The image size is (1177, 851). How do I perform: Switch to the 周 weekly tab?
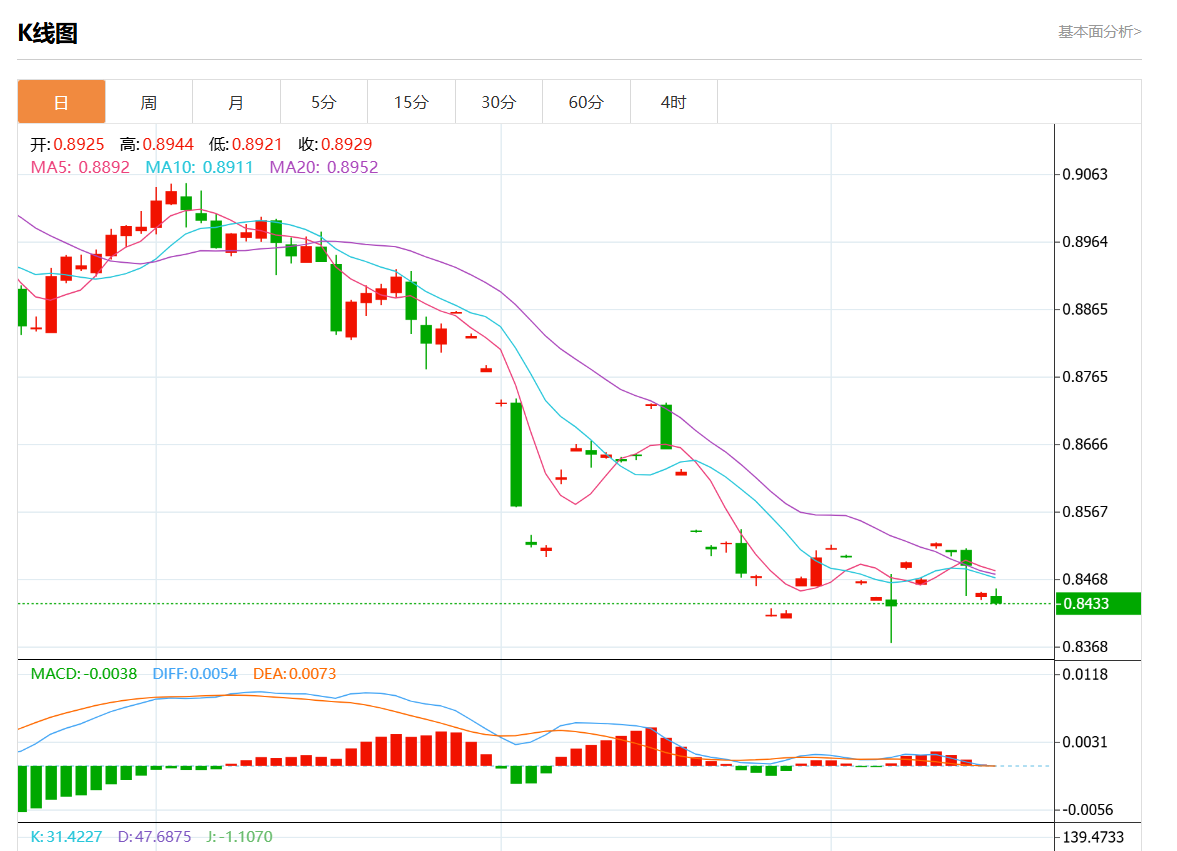[x=149, y=102]
